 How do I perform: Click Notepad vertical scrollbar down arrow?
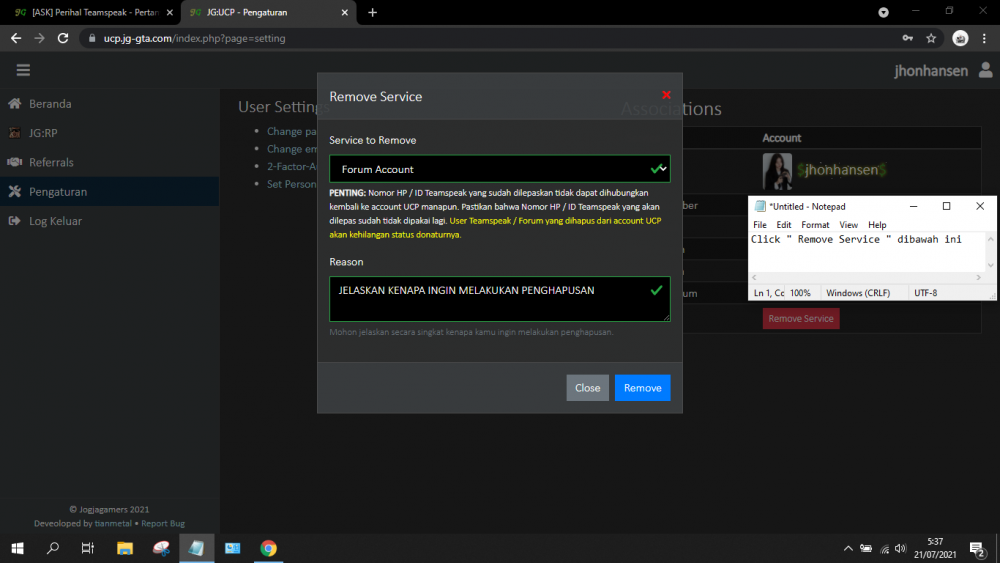(990, 266)
